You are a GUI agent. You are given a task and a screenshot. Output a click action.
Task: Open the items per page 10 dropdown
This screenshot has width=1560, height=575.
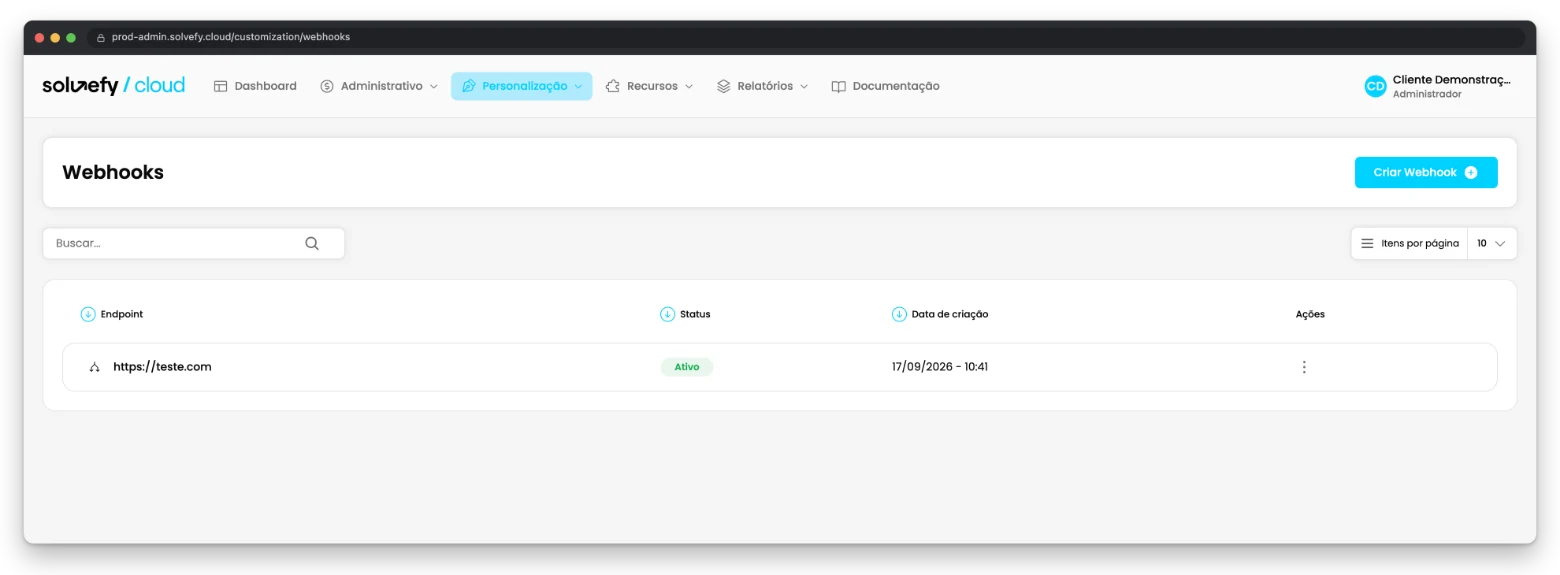point(1491,243)
